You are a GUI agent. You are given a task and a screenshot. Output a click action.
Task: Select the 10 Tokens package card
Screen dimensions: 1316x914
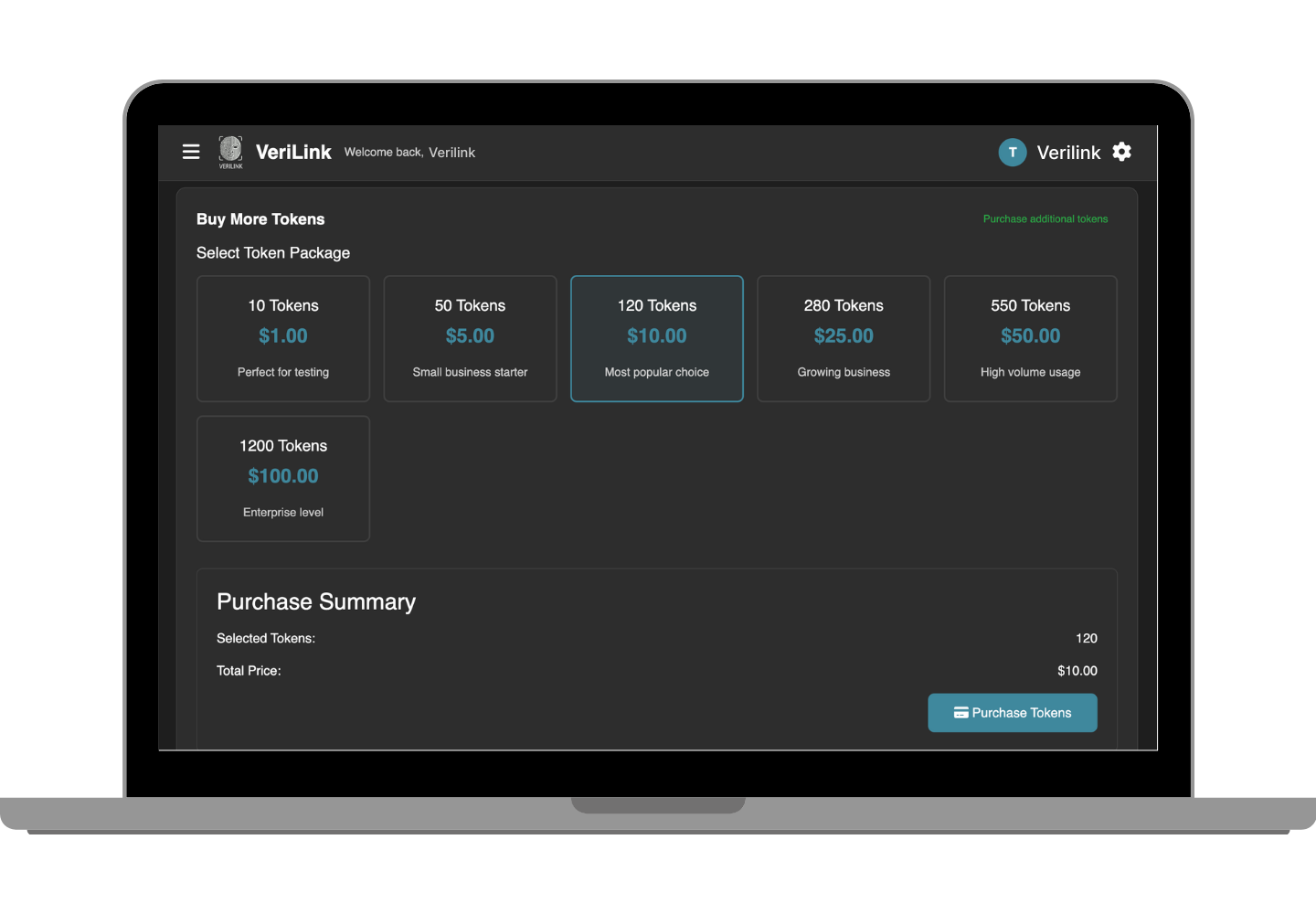pyautogui.click(x=282, y=338)
